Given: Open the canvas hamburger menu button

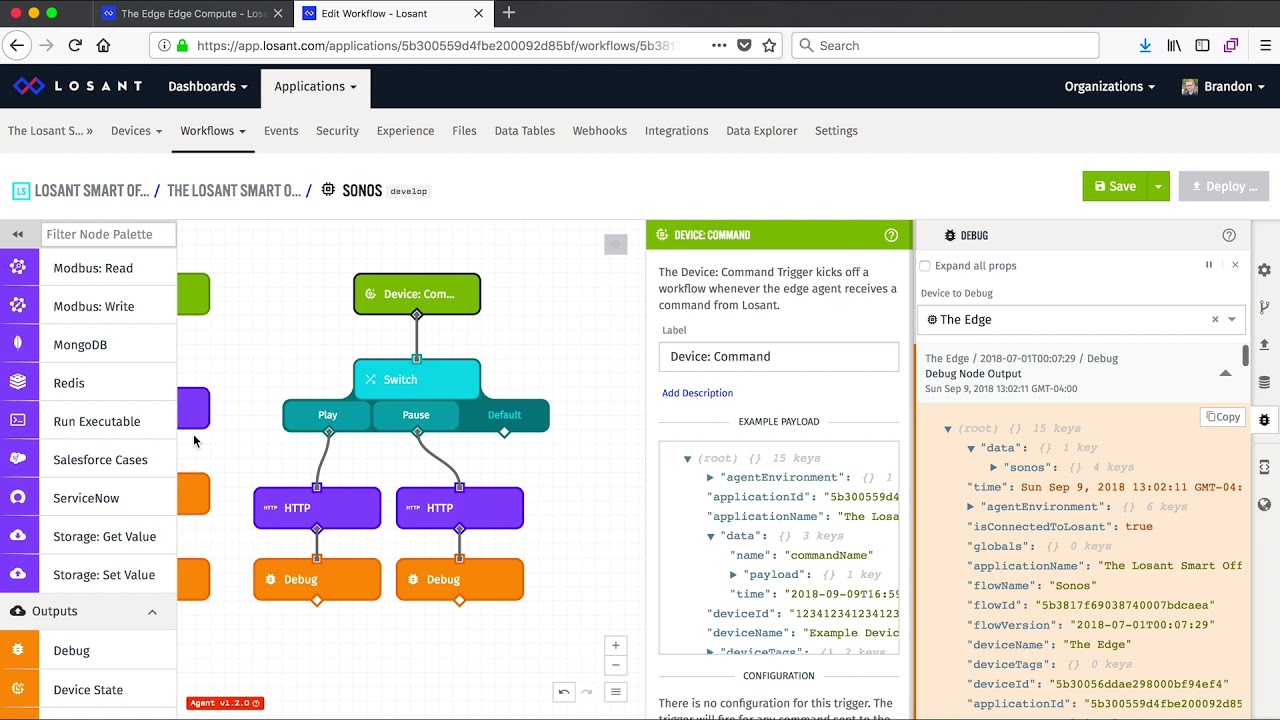Looking at the screenshot, I should coord(616,691).
